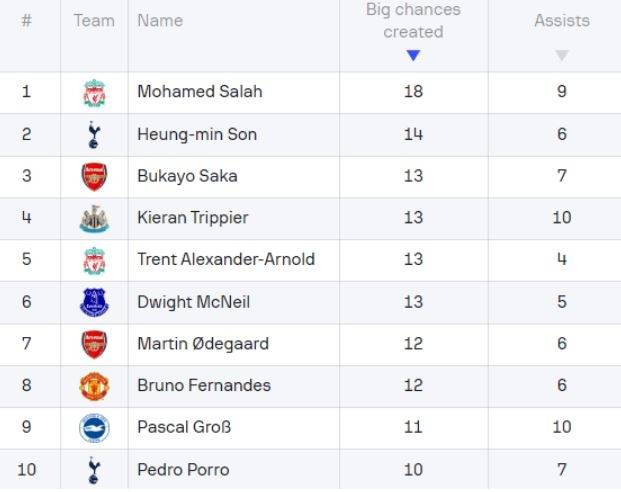Viewport: 621px width, 492px height.
Task: Click the Team column header
Action: 94,21
